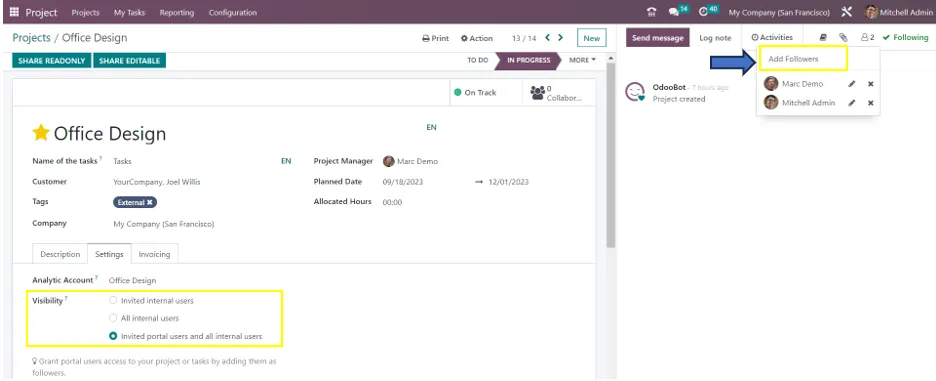Select All internal users visibility
Image resolution: width=936 pixels, height=381 pixels.
(x=113, y=318)
